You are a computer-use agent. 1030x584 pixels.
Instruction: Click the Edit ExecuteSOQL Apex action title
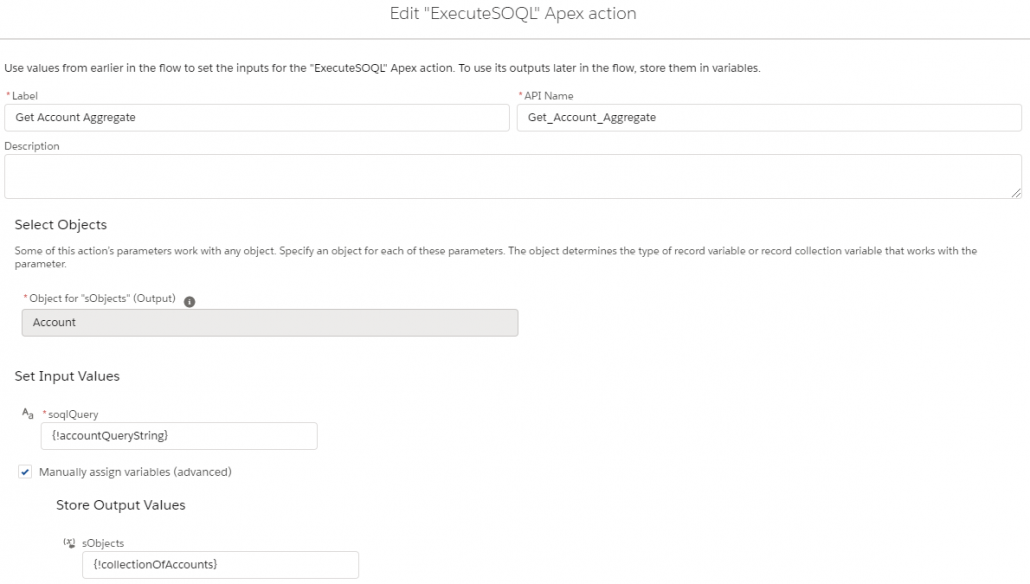514,14
